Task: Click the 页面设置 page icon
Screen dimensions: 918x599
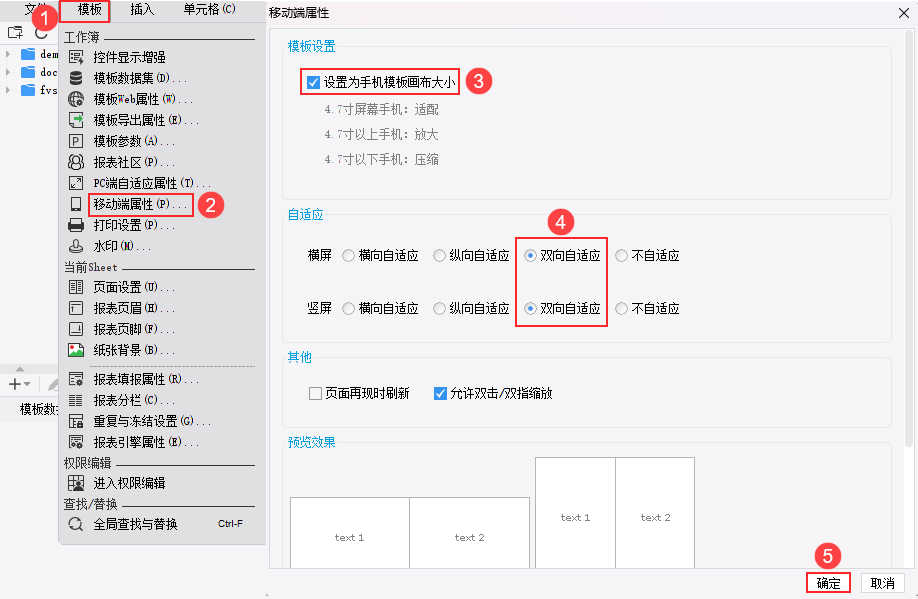Action: click(76, 287)
